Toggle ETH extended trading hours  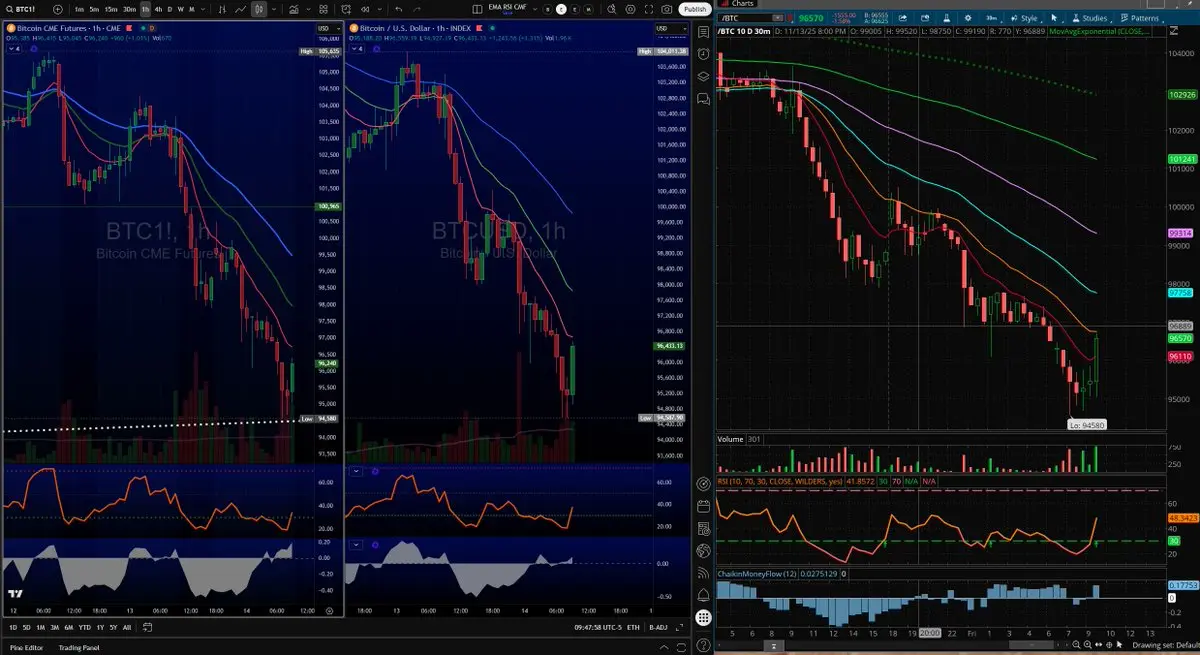coord(633,627)
